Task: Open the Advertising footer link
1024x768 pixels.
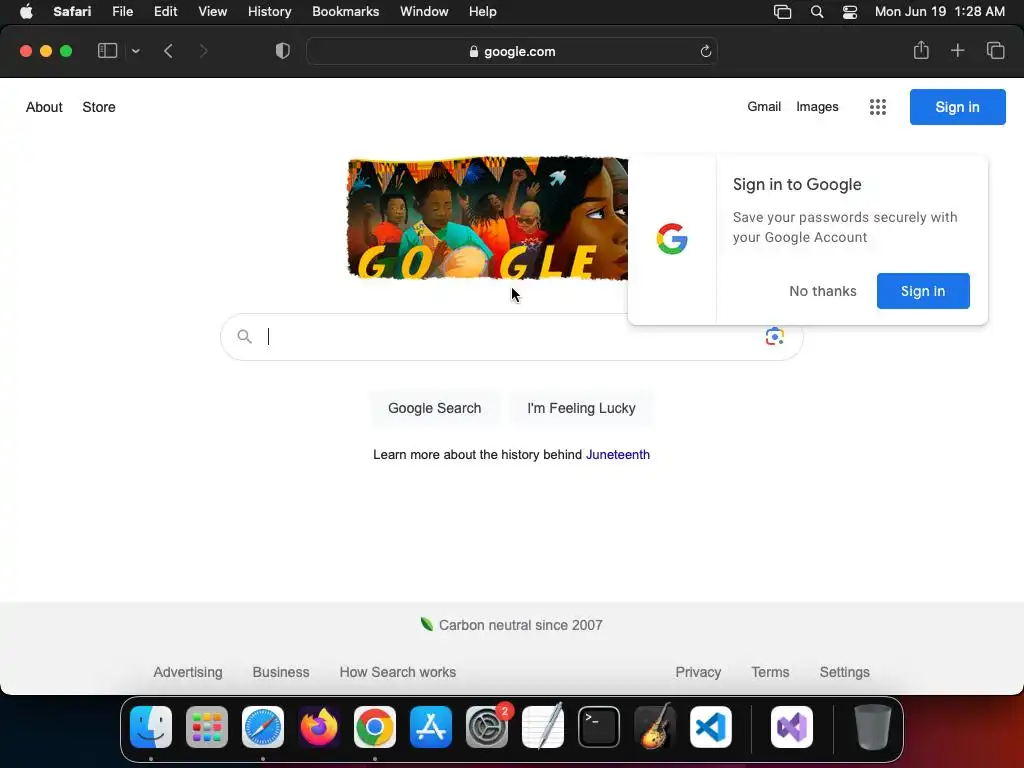Action: click(187, 672)
